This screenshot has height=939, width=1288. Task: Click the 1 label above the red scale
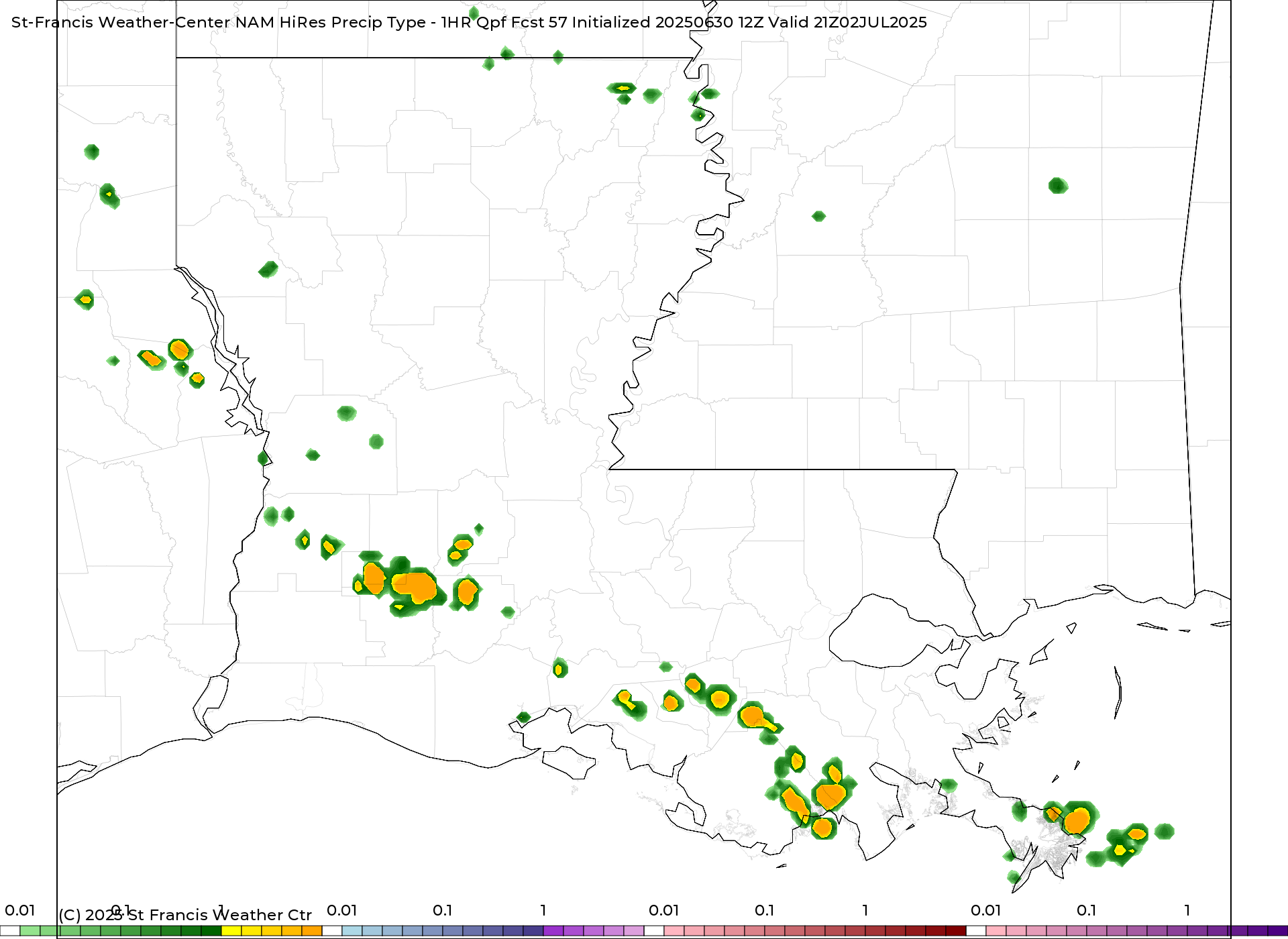[865, 910]
